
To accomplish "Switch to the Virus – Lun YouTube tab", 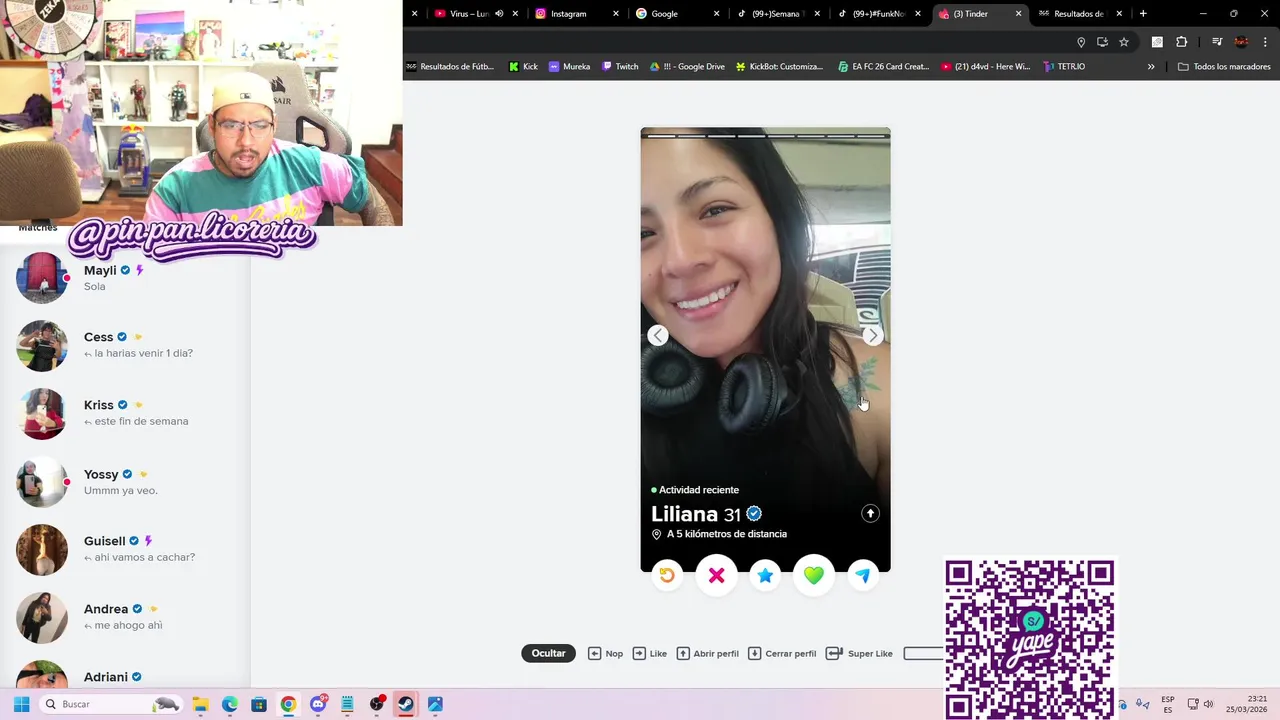I will tap(476, 13).
